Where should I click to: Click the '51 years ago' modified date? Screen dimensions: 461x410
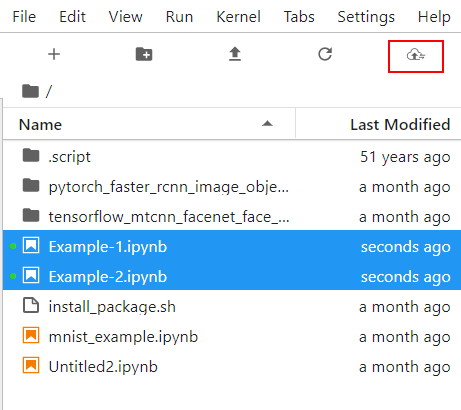point(405,157)
